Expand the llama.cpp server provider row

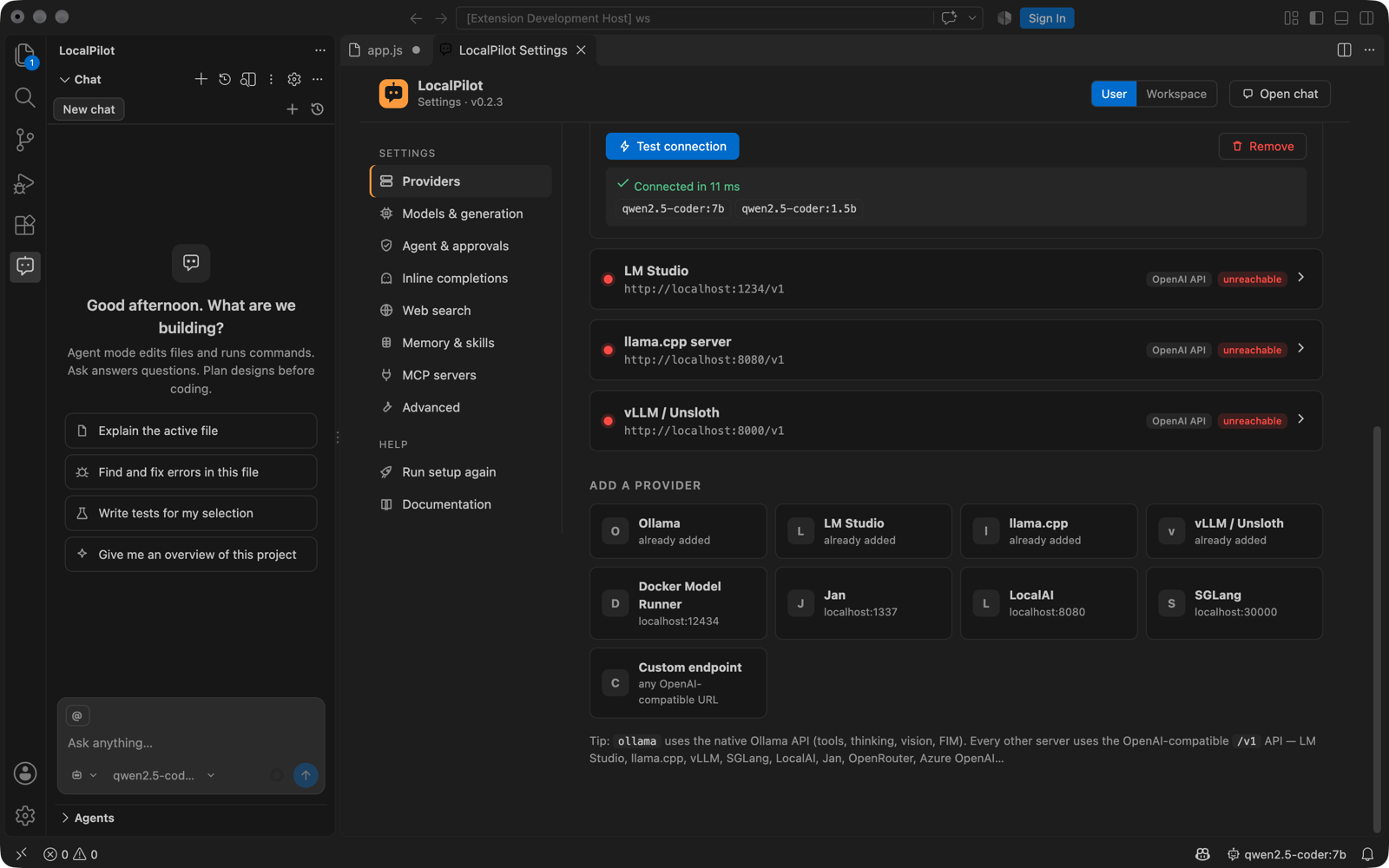[x=956, y=350]
